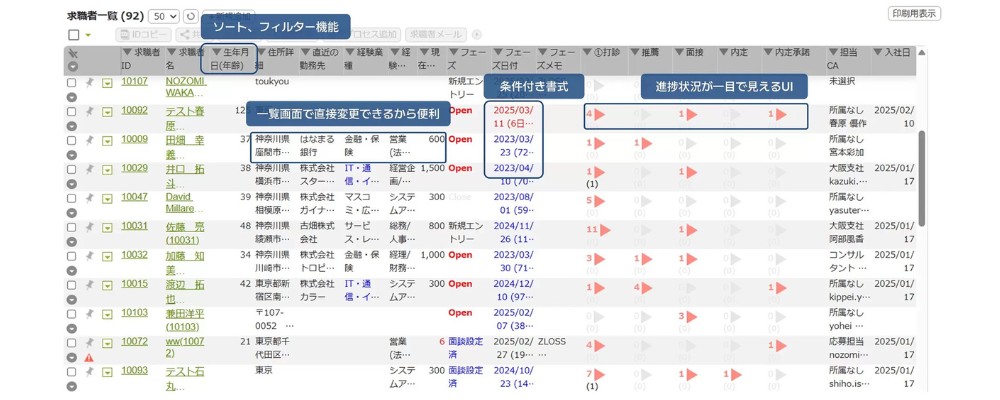Open the 50 rows-per-page dropdown
This screenshot has height=400, width=1000.
click(163, 17)
